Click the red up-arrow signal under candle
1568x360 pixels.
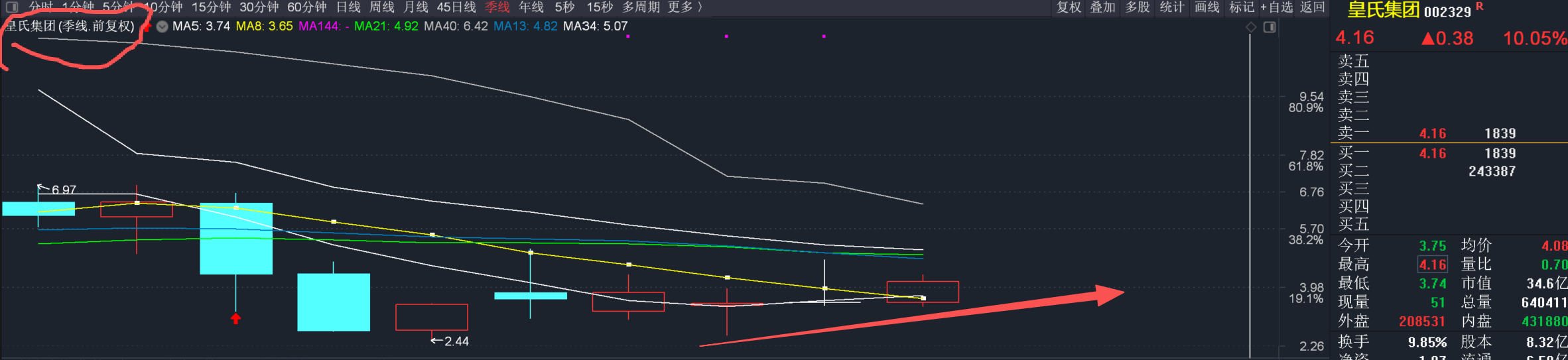click(x=235, y=319)
